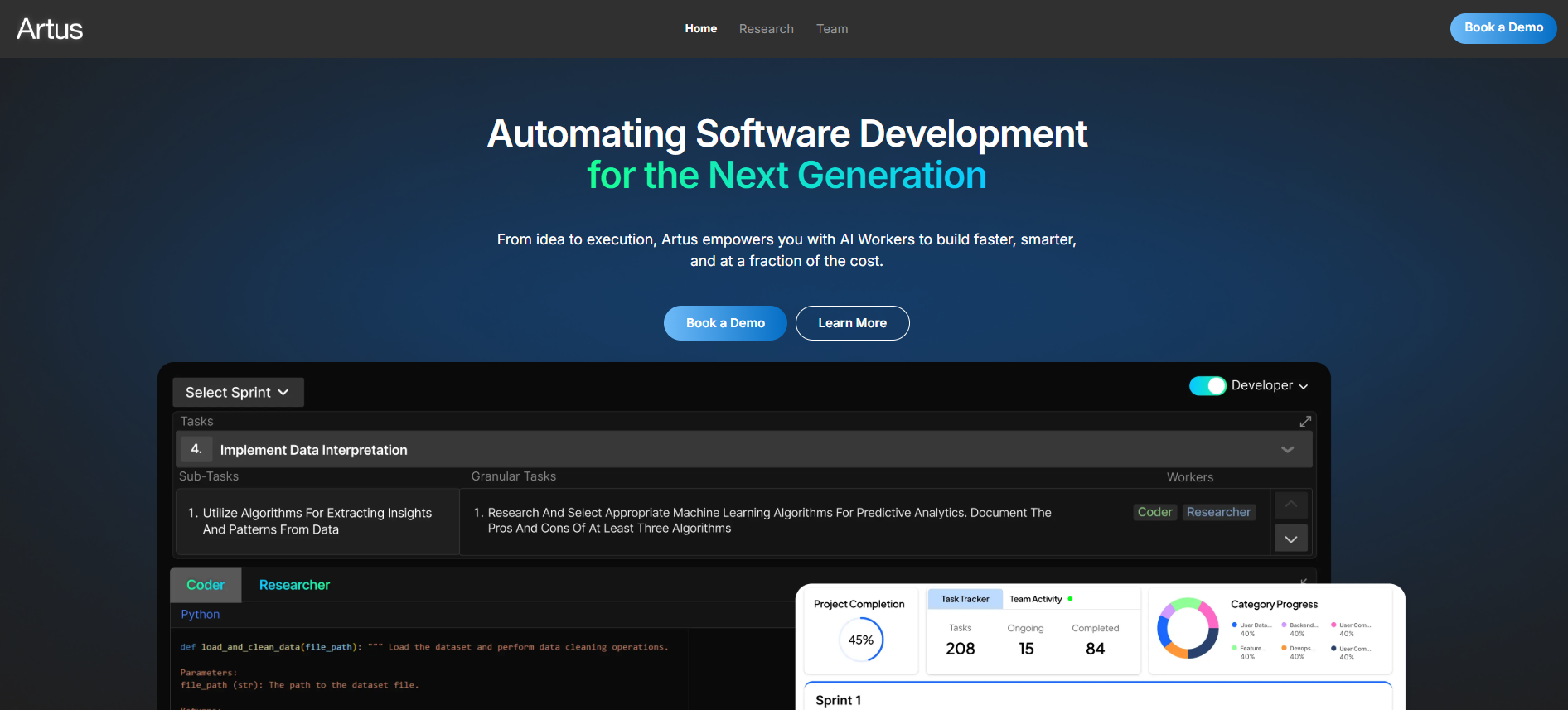Open the Select Sprint dropdown
Image resolution: width=1568 pixels, height=710 pixels.
(238, 393)
